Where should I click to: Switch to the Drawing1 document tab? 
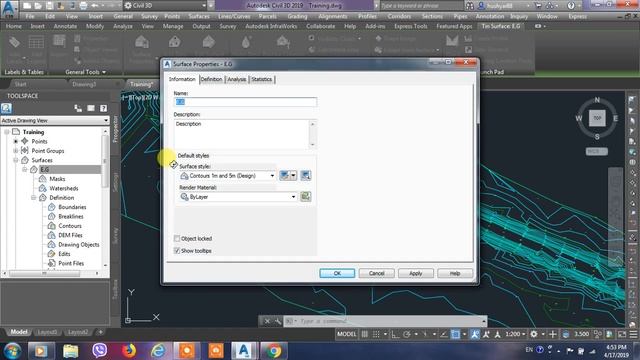pyautogui.click(x=84, y=84)
